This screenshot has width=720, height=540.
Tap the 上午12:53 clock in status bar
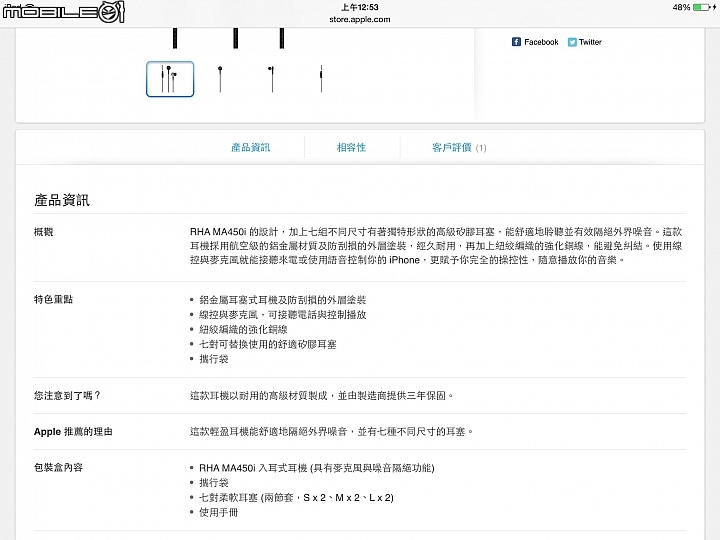[x=360, y=7]
